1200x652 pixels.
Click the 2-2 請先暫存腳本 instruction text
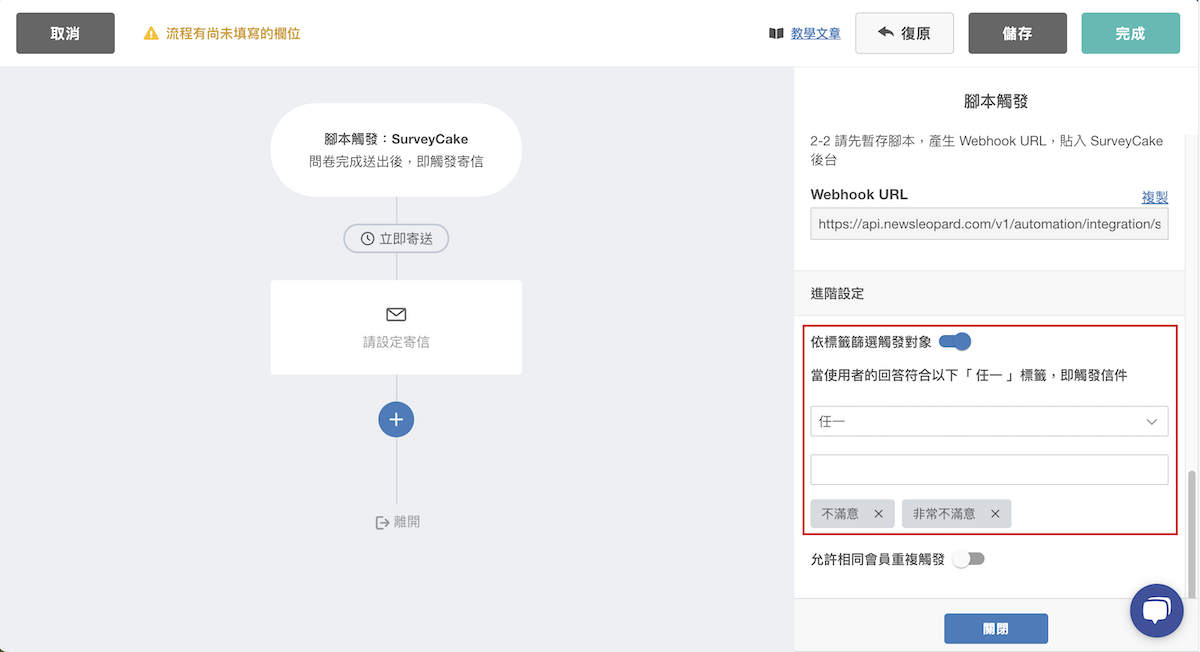[x=986, y=150]
